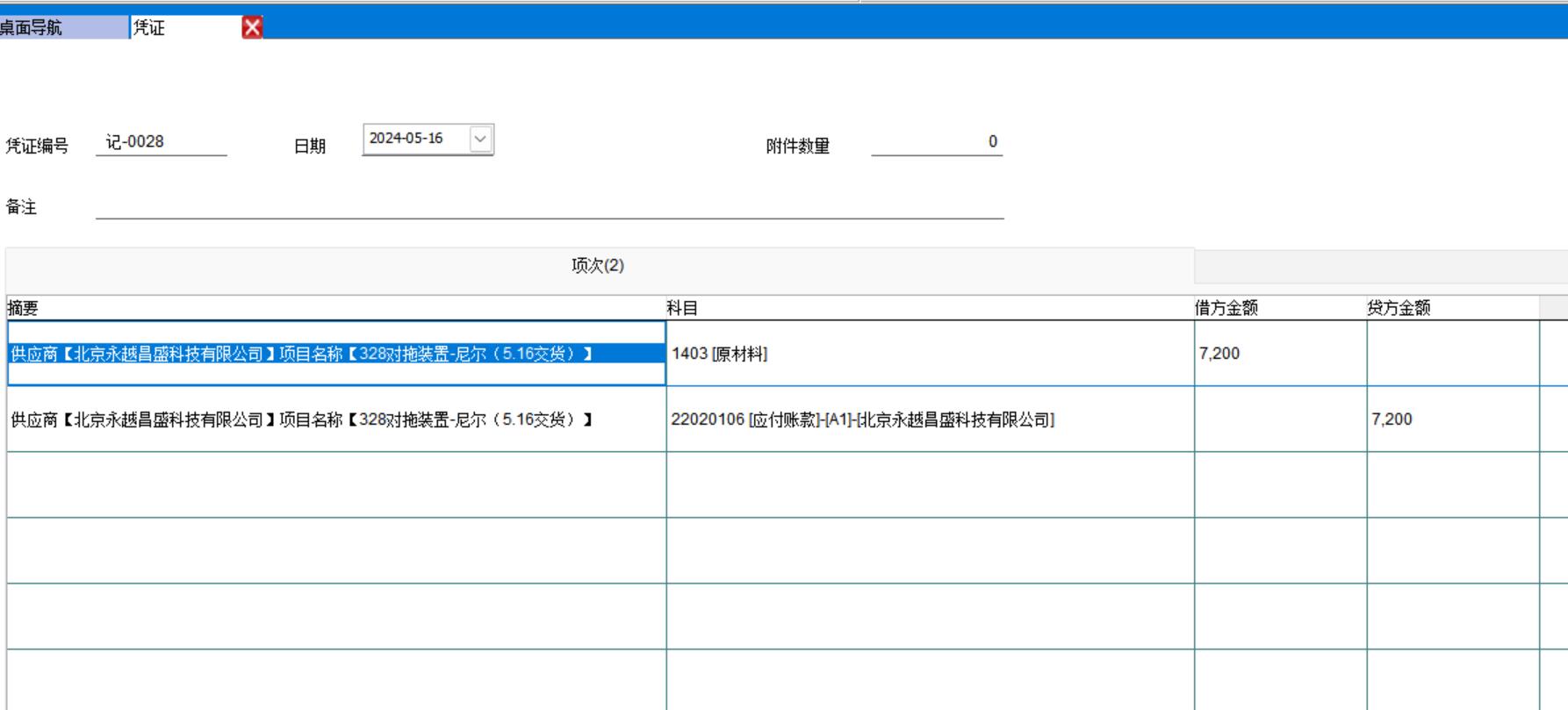
Task: Click the 凭证编号 field 记-0028
Action: tap(161, 142)
